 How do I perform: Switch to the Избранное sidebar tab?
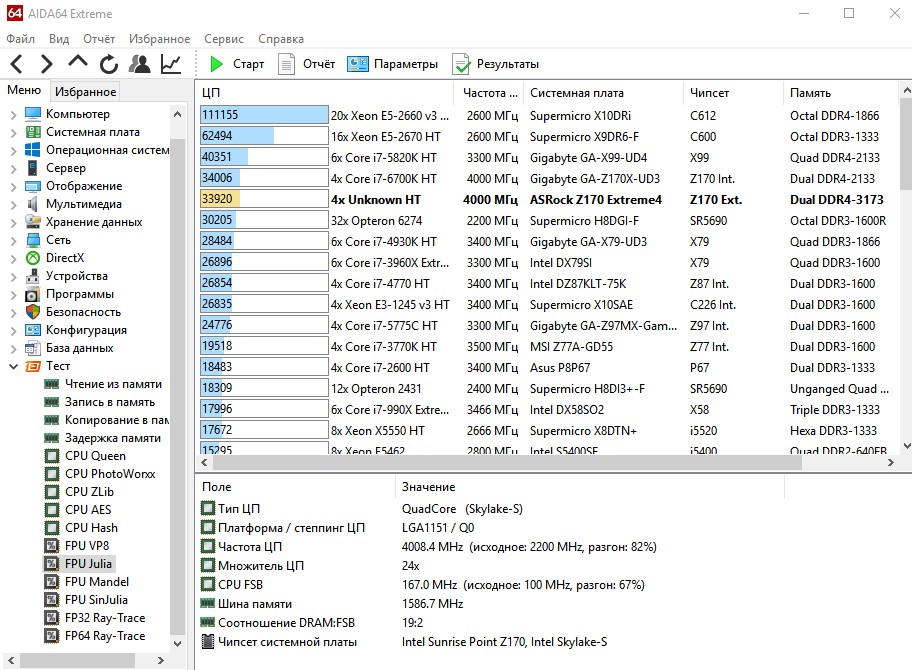(86, 91)
